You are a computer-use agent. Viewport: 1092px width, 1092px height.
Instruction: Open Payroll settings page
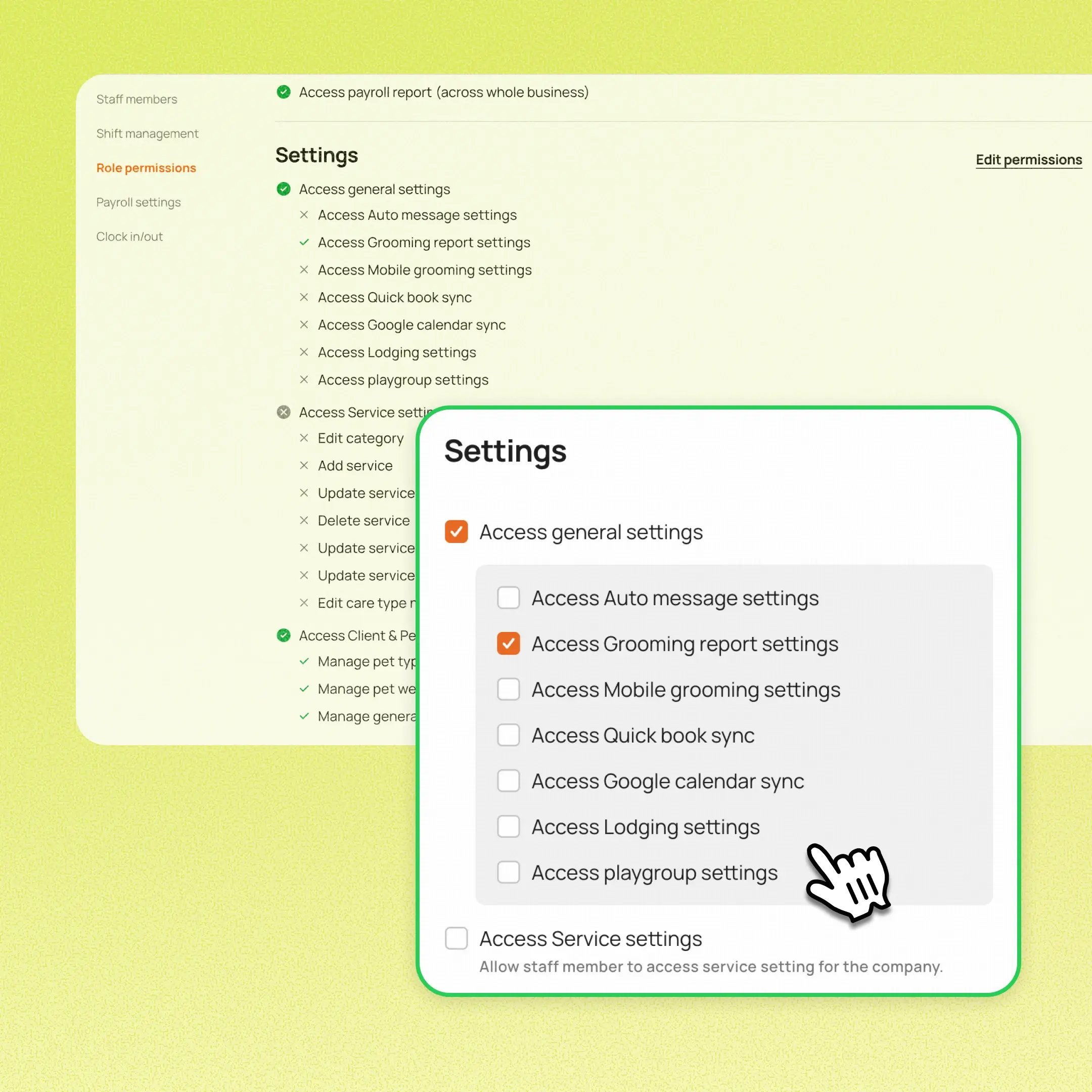139,202
